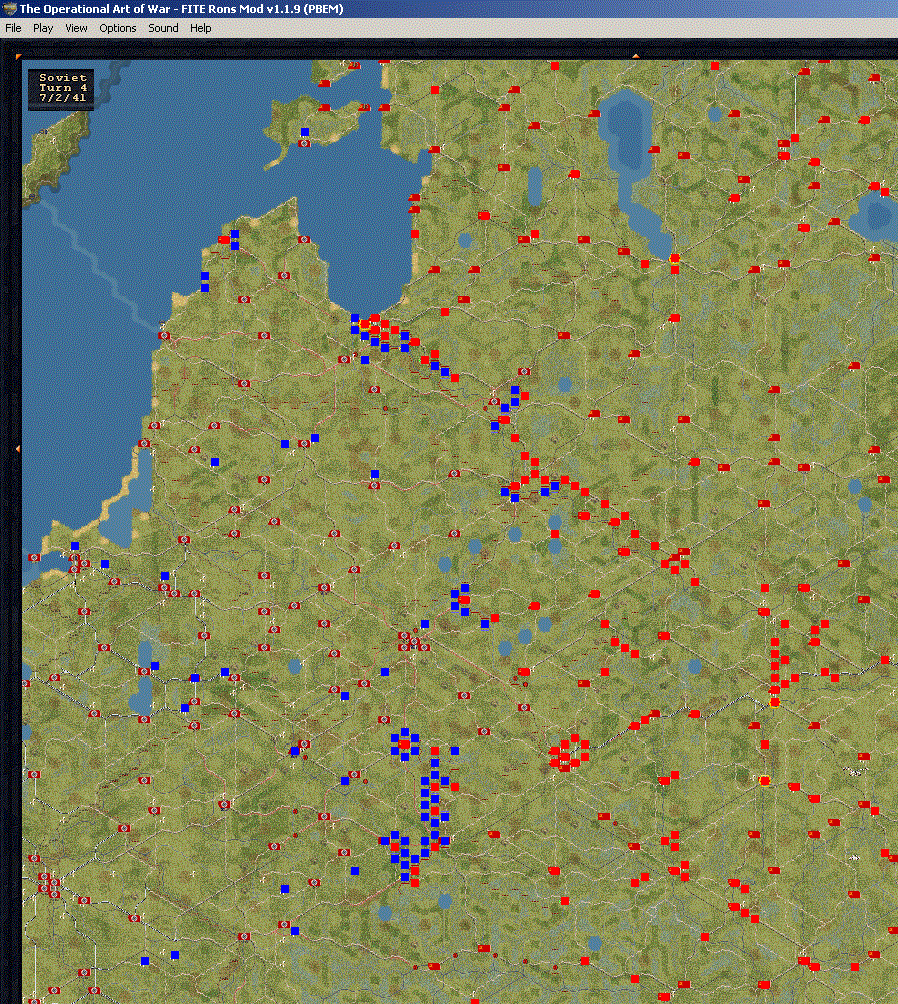This screenshot has height=1004, width=898.
Task: Click the orange scroll arrow on left map edge
Action: click(x=17, y=449)
